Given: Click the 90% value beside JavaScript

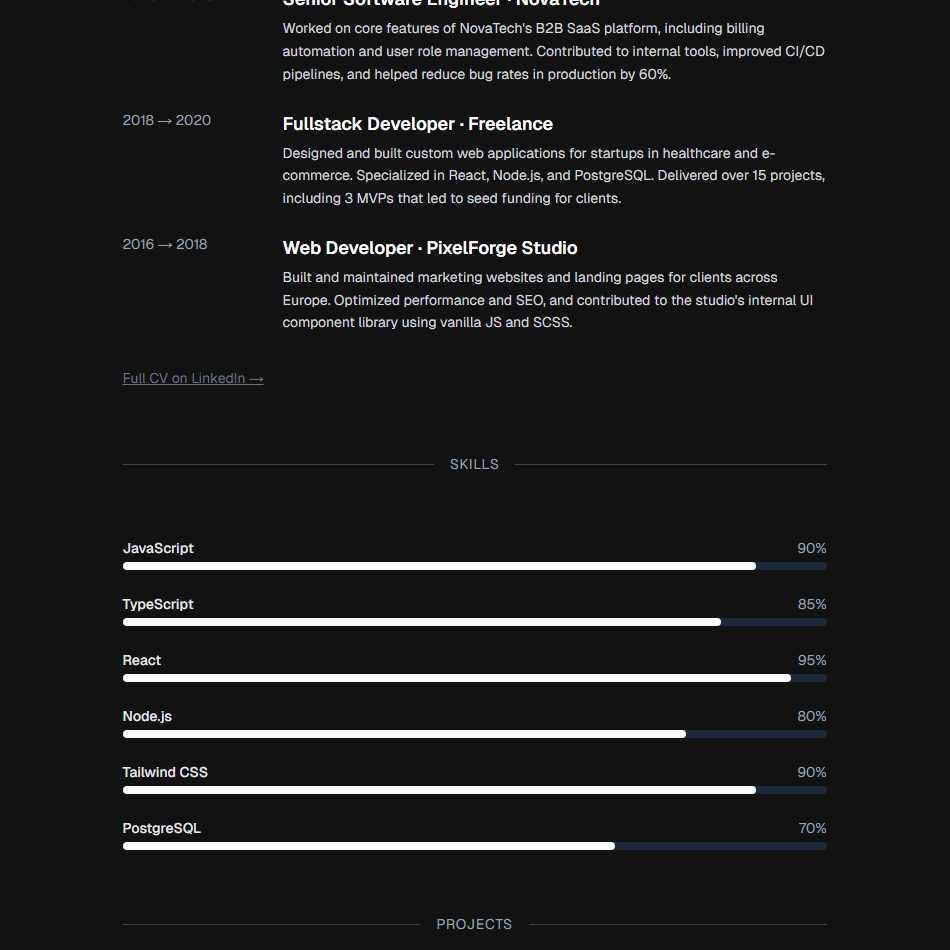Looking at the screenshot, I should click(x=812, y=548).
